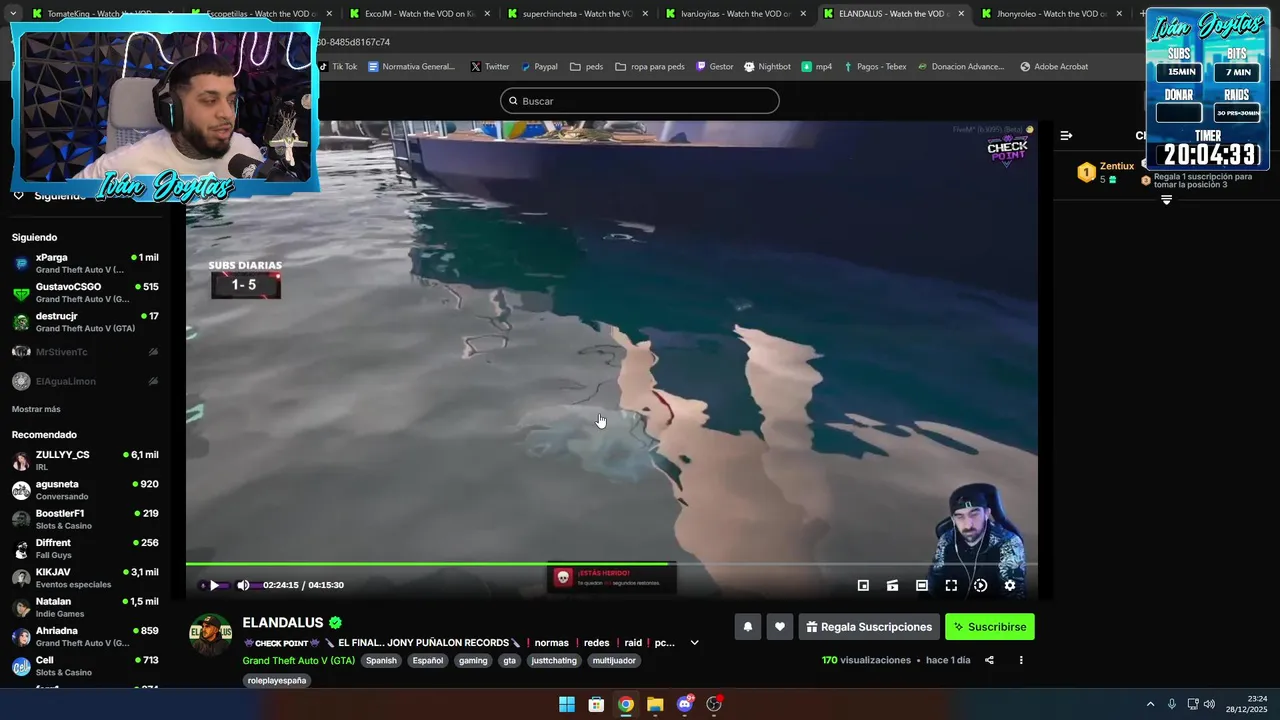Open the ELANDALUS channel avatar
This screenshot has width=1280, height=720.
211,636
